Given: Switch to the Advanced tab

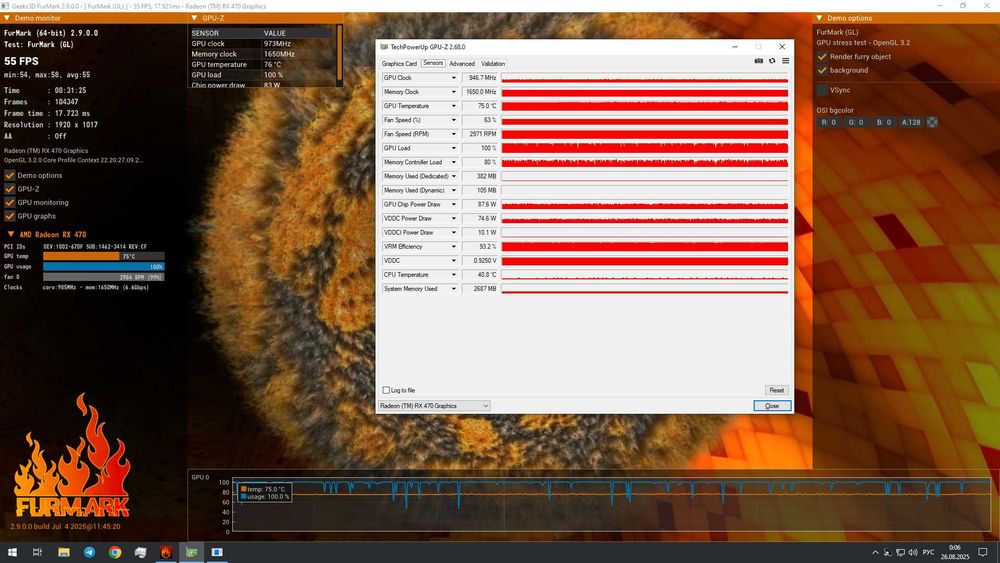Looking at the screenshot, I should [462, 64].
